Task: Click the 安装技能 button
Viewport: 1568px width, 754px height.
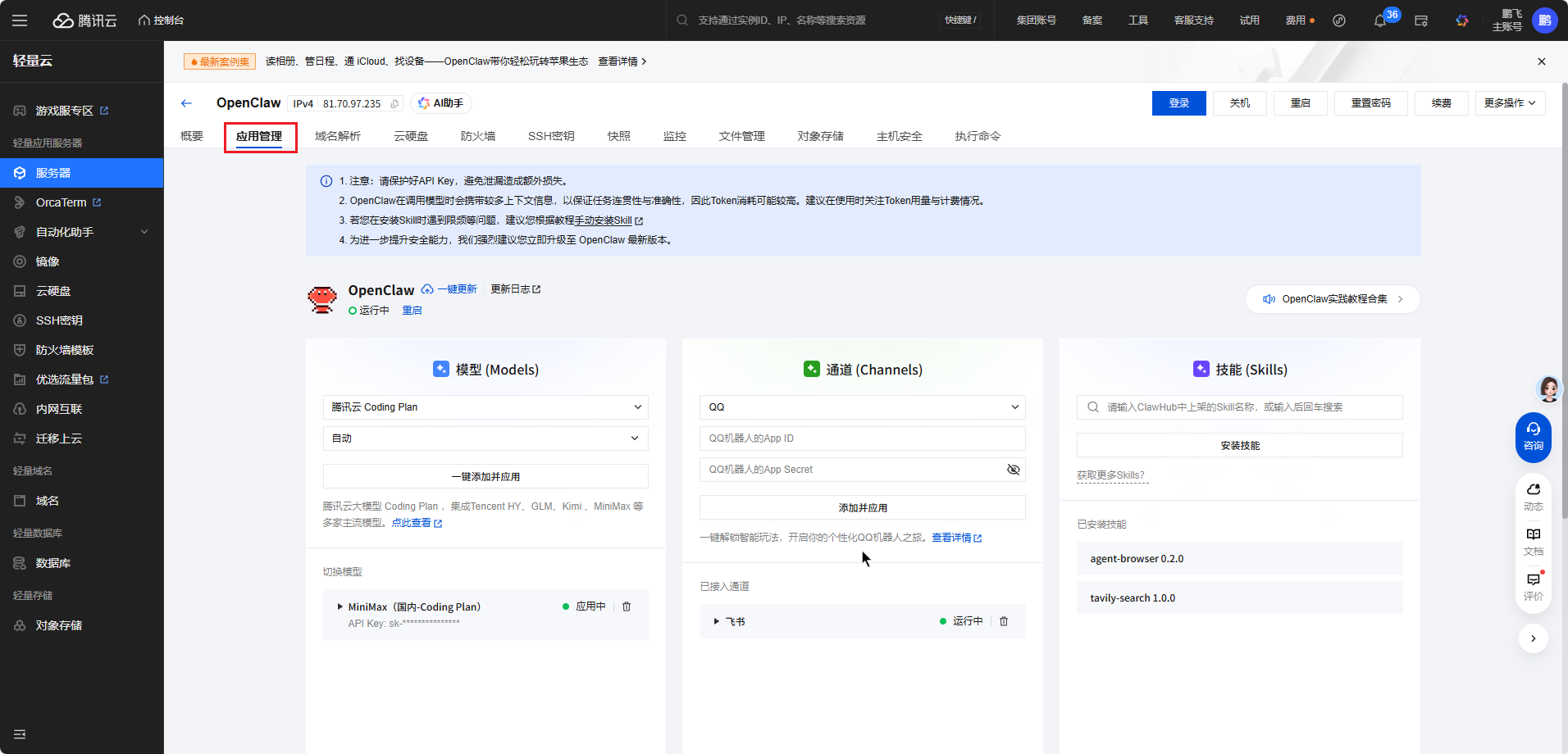Action: point(1239,446)
